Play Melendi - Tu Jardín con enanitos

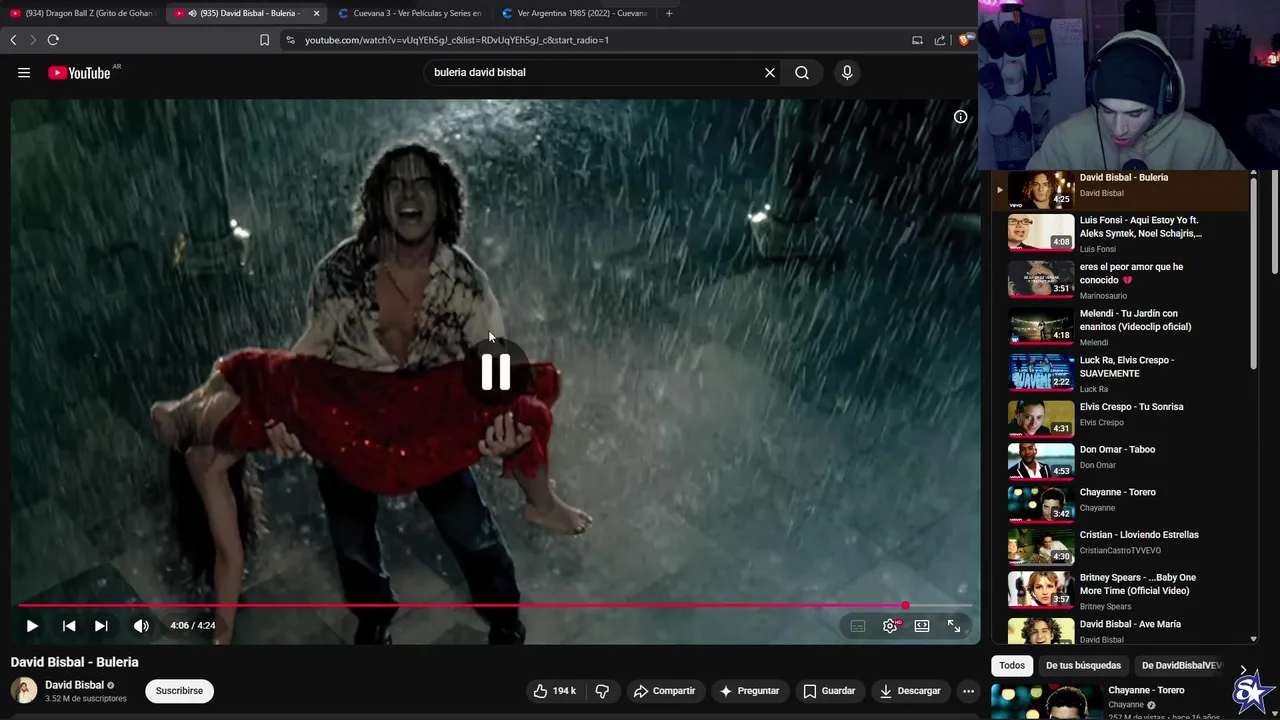[x=1120, y=327]
